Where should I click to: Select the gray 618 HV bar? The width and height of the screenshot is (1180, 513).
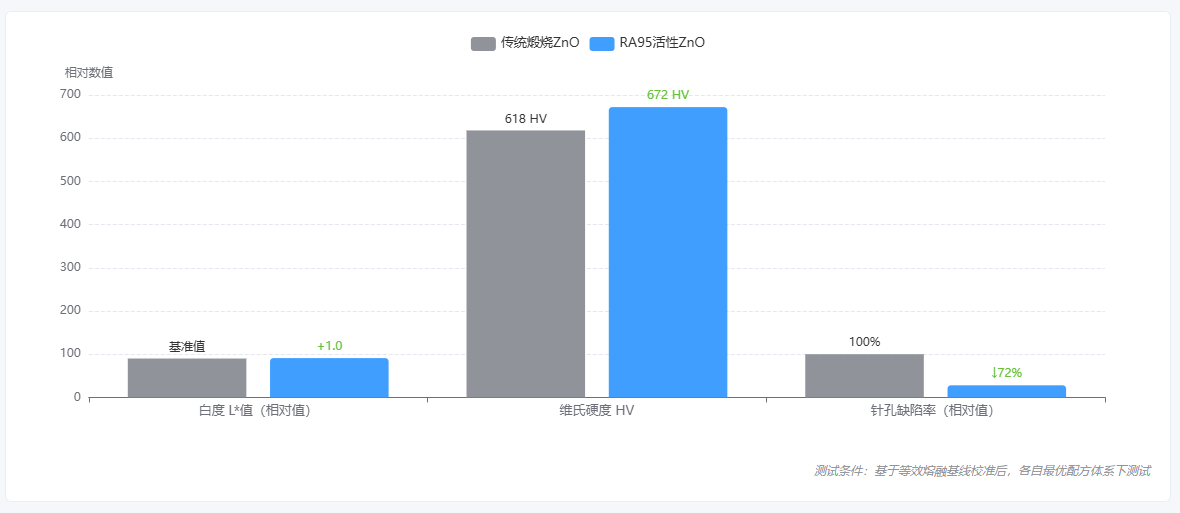(x=525, y=264)
